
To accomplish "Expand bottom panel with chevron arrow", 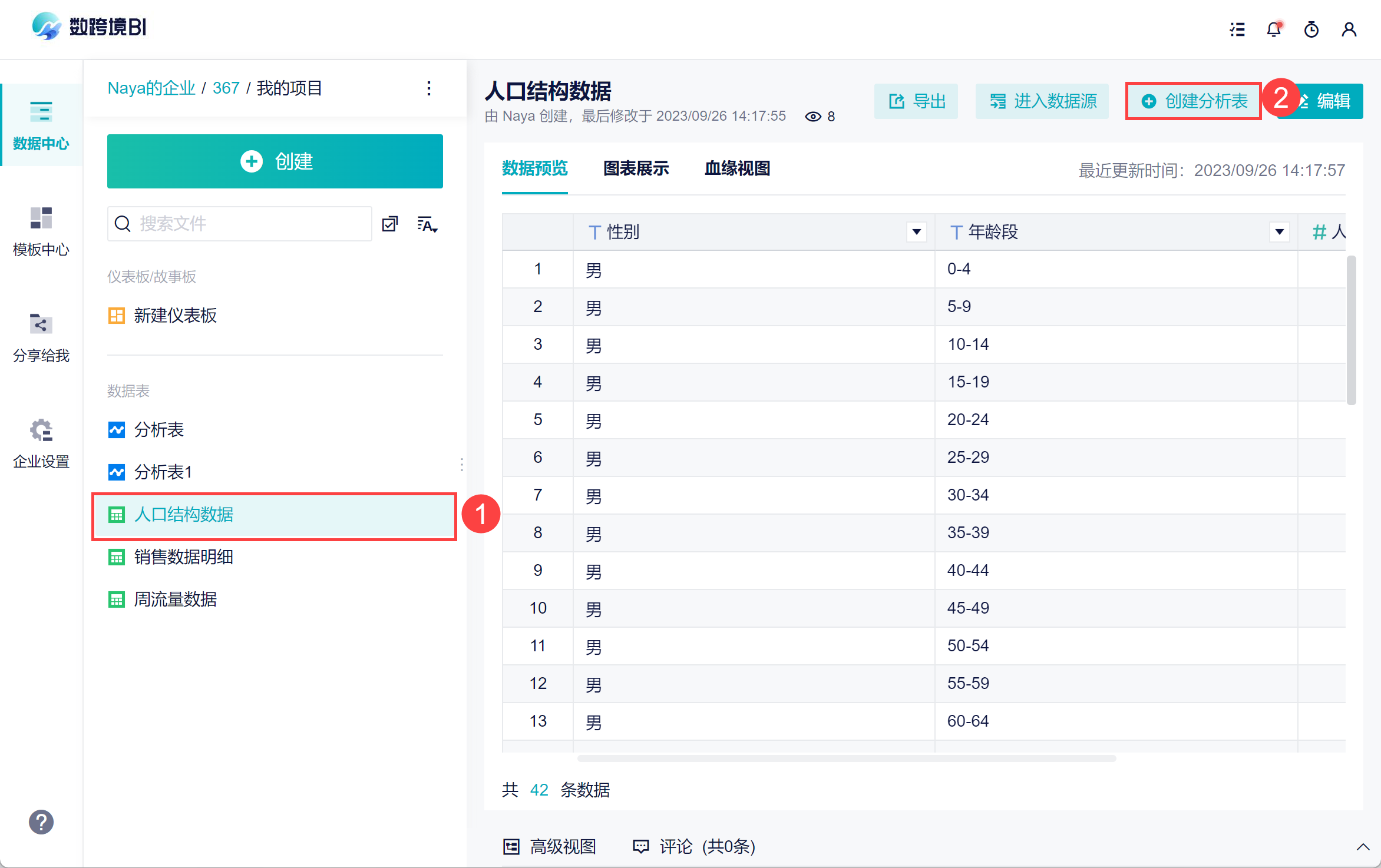I will coord(1363,847).
